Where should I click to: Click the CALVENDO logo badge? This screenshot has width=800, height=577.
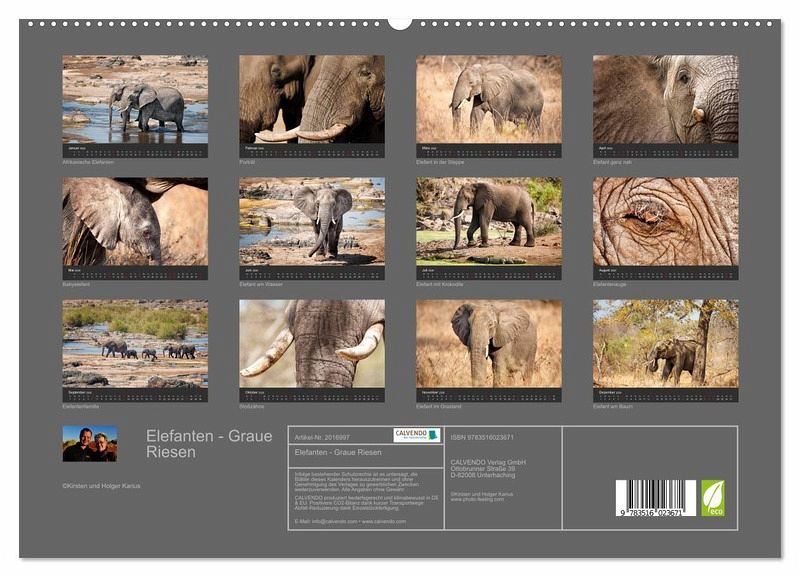416,435
